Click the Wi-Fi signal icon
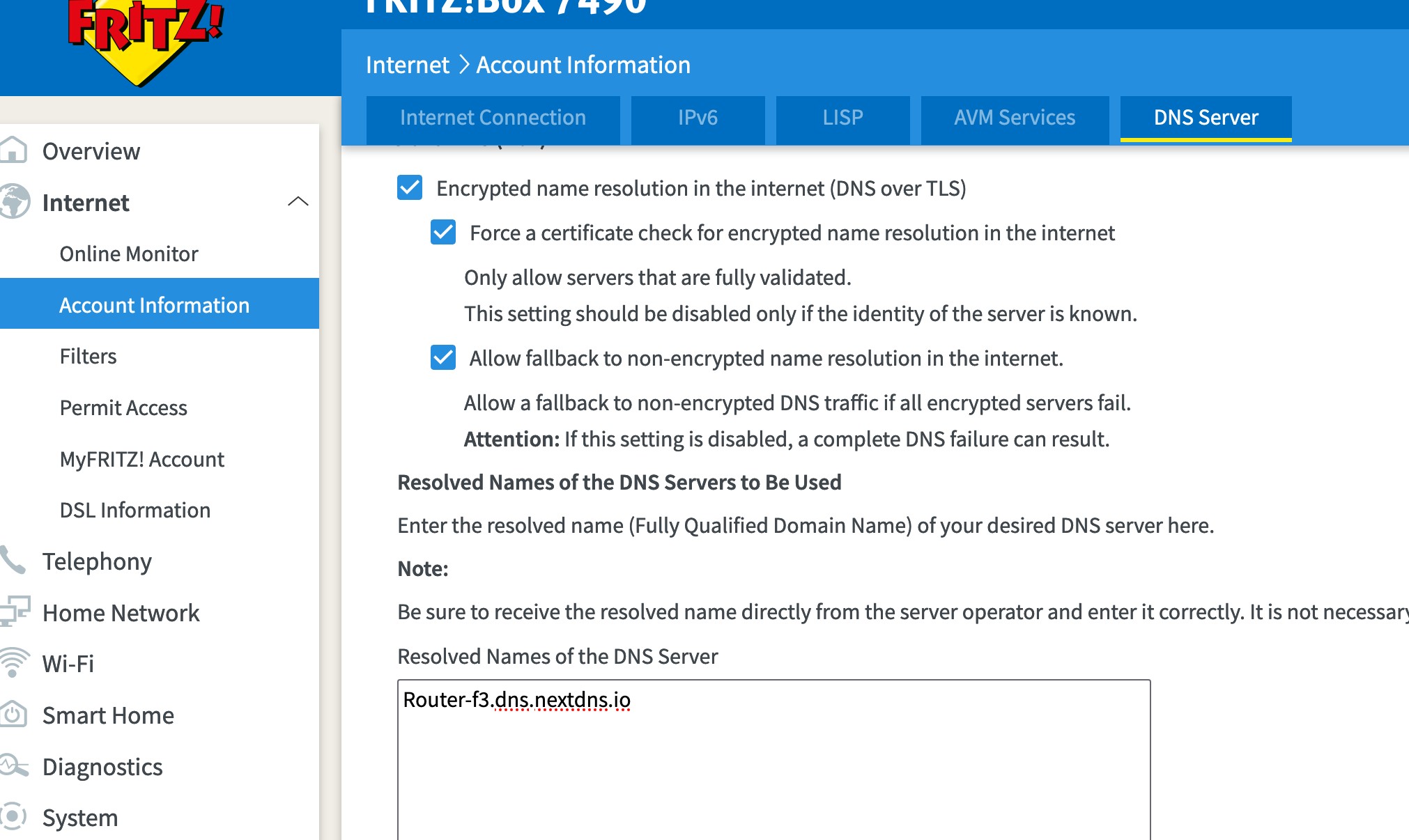The width and height of the screenshot is (1409, 840). [x=14, y=662]
